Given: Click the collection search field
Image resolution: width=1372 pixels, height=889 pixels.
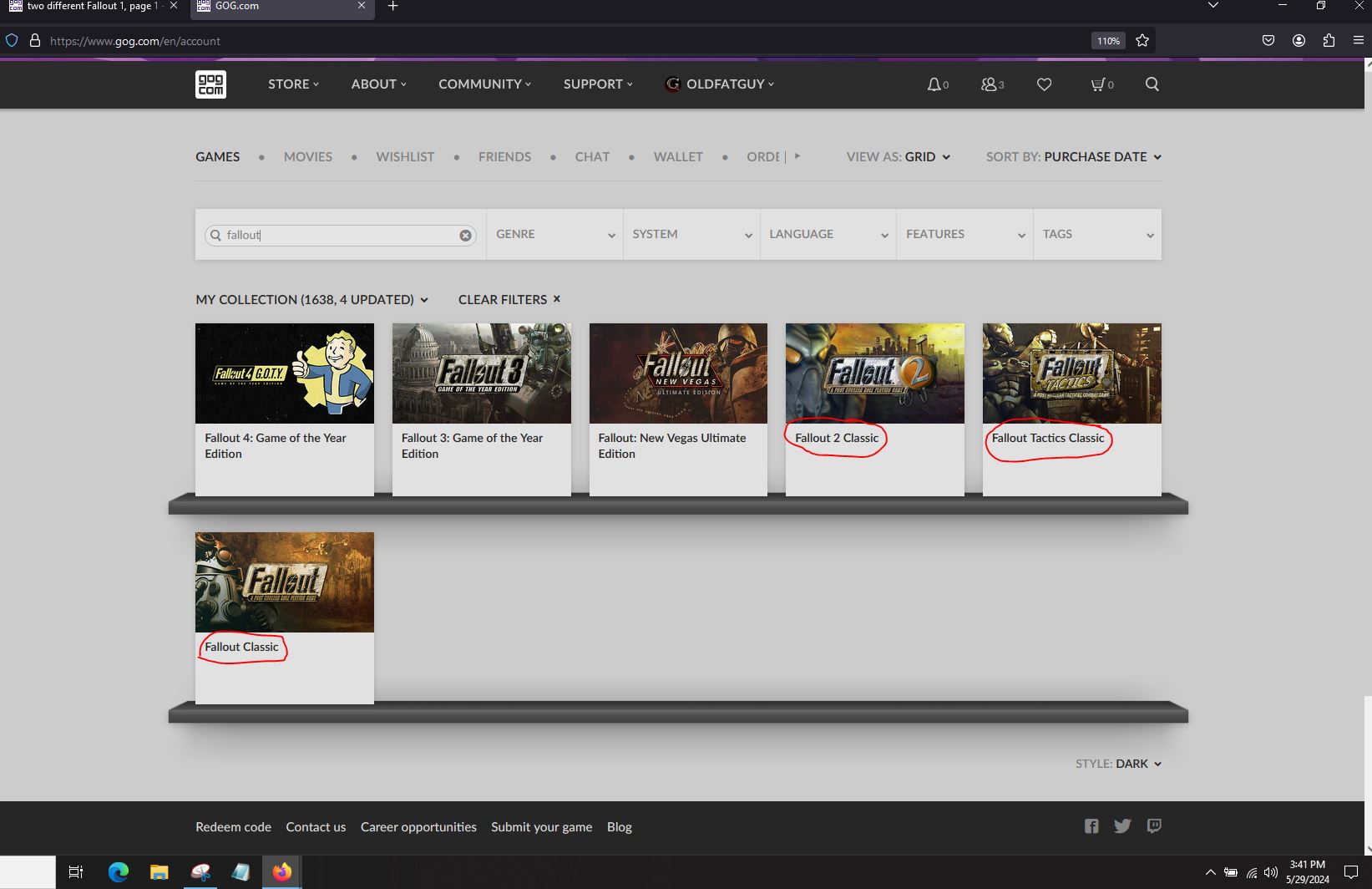Looking at the screenshot, I should [x=341, y=236].
